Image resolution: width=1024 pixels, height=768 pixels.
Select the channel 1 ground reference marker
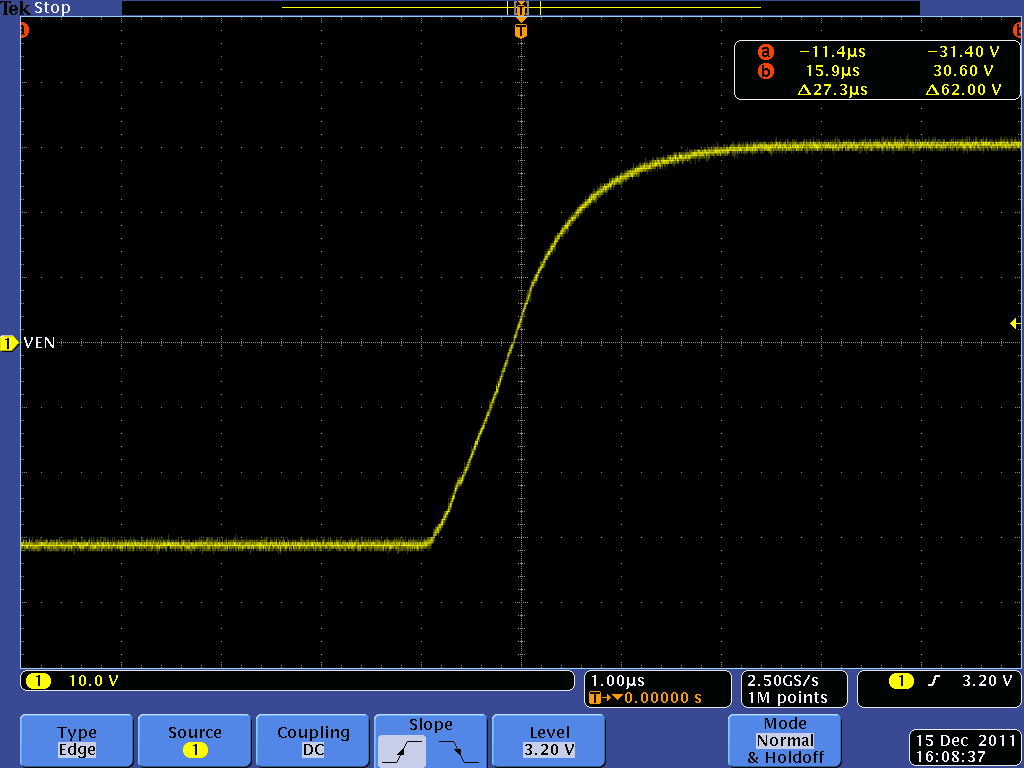[9, 343]
